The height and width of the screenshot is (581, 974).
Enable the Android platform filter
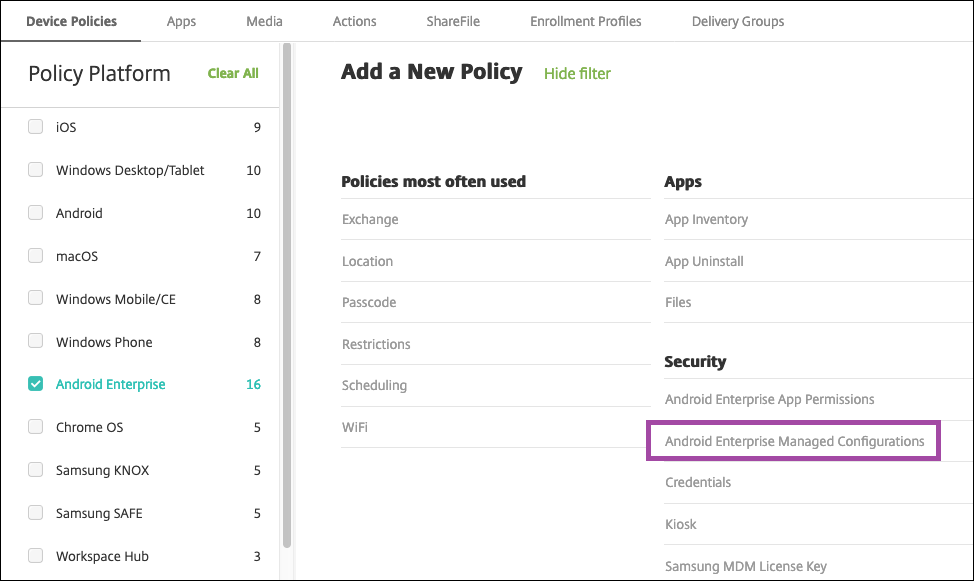tap(36, 213)
